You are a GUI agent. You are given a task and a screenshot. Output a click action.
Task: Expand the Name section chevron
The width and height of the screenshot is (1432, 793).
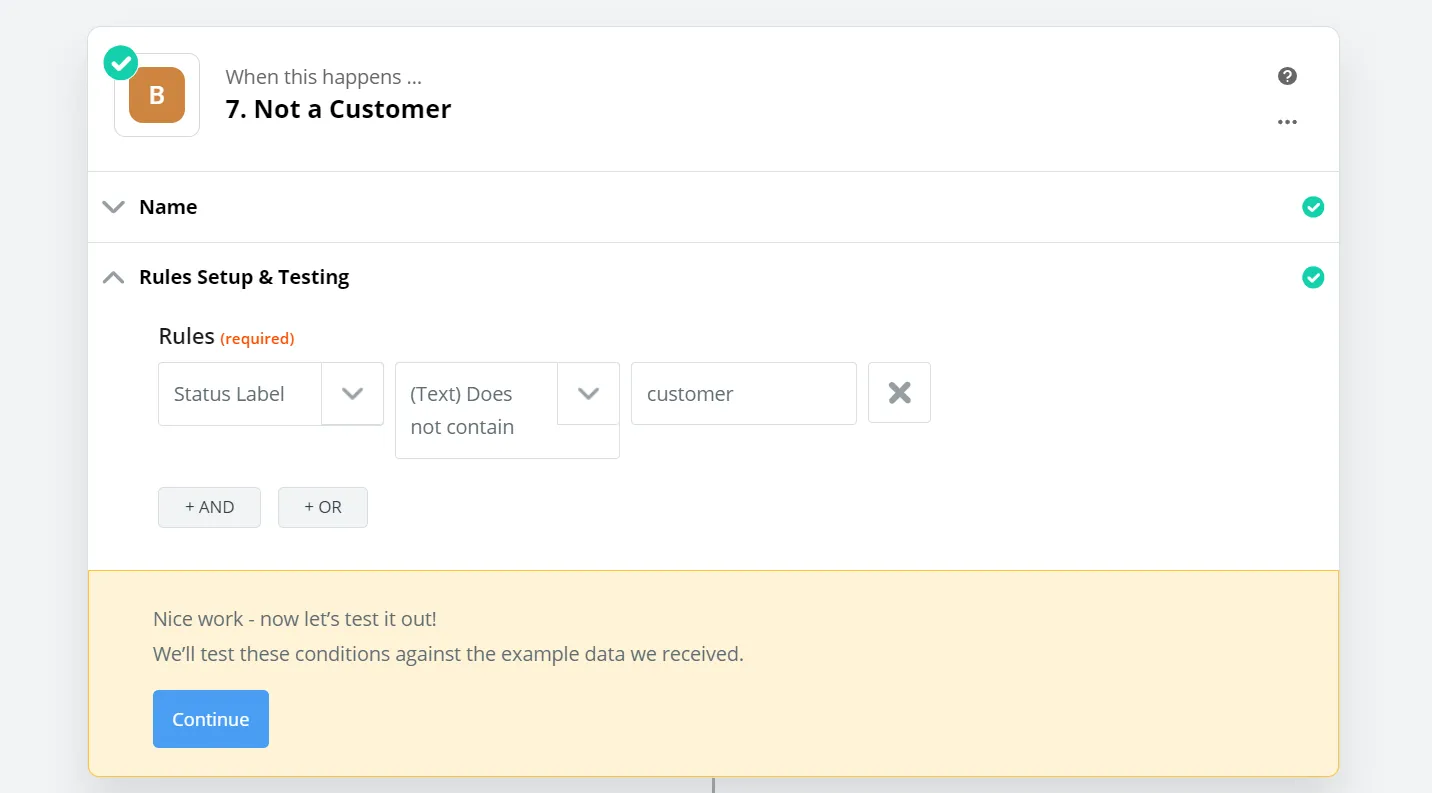114,207
